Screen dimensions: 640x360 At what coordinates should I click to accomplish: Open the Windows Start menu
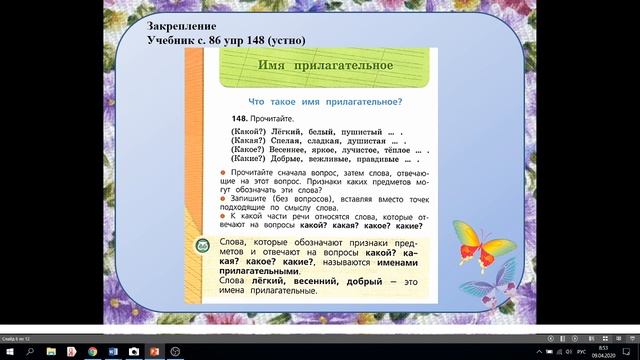9,352
